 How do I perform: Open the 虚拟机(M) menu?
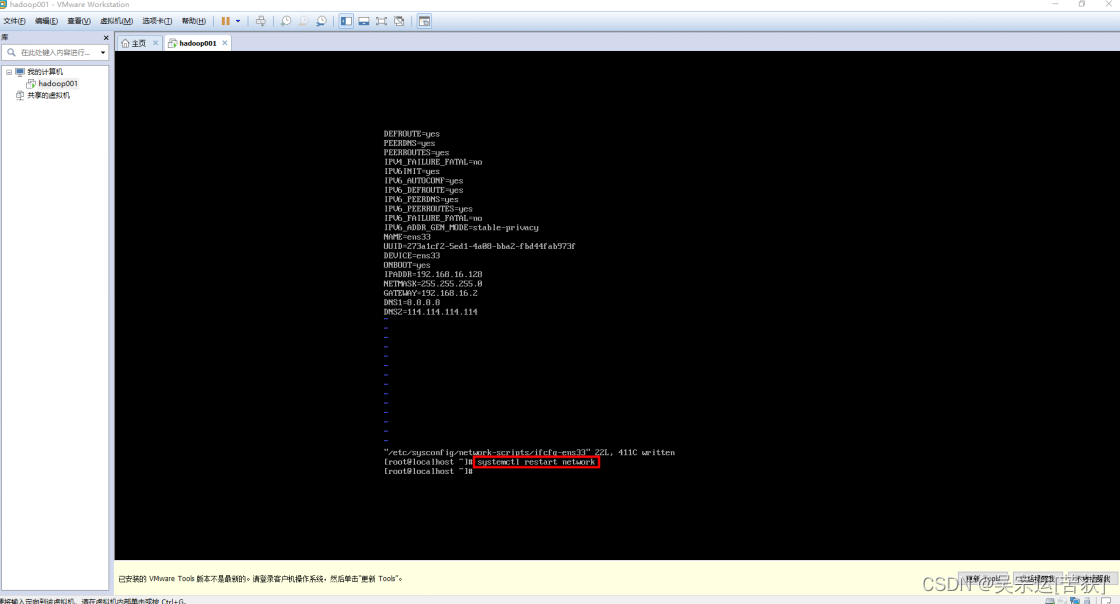pos(116,21)
